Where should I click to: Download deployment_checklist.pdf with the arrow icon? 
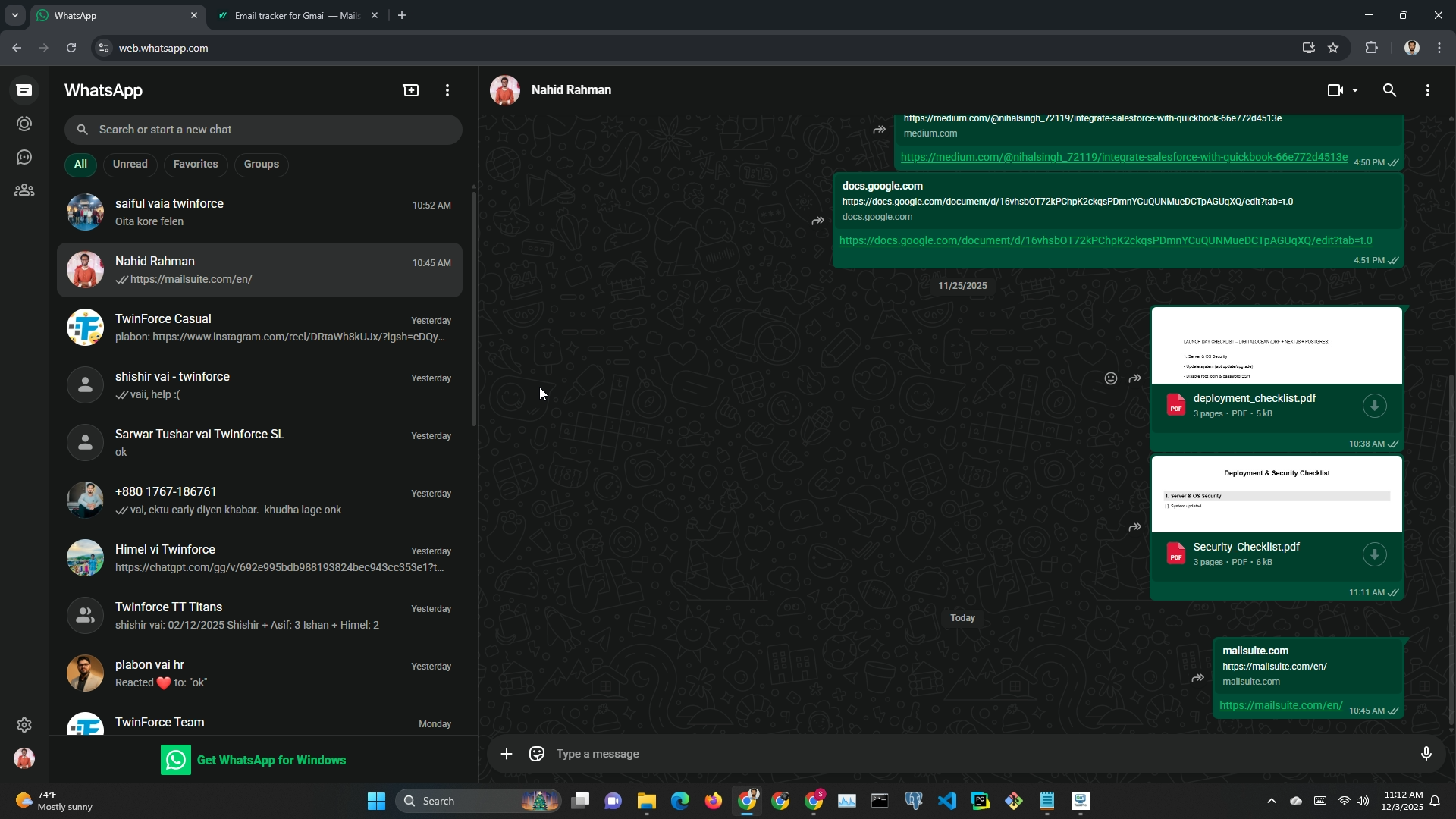pyautogui.click(x=1374, y=406)
